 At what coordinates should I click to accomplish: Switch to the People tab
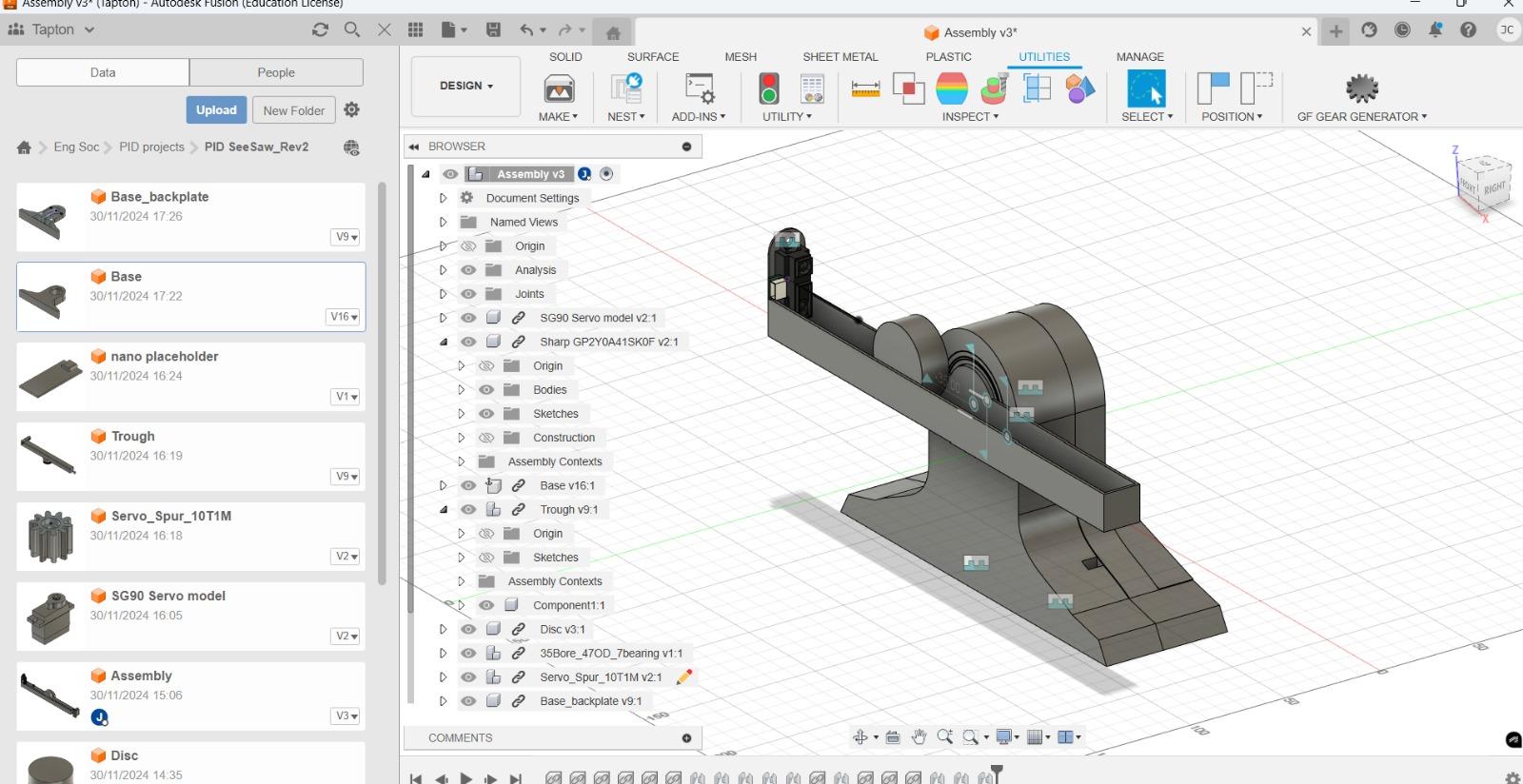pos(276,72)
